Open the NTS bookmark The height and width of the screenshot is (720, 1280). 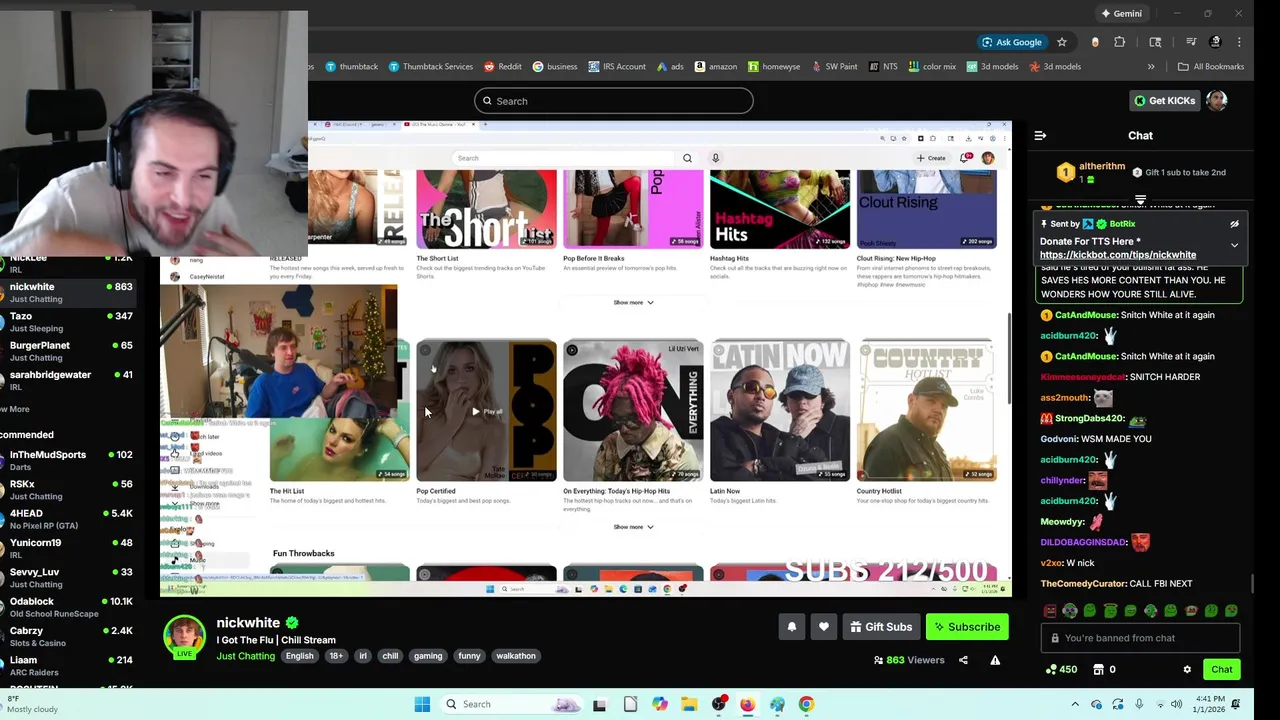(x=883, y=67)
